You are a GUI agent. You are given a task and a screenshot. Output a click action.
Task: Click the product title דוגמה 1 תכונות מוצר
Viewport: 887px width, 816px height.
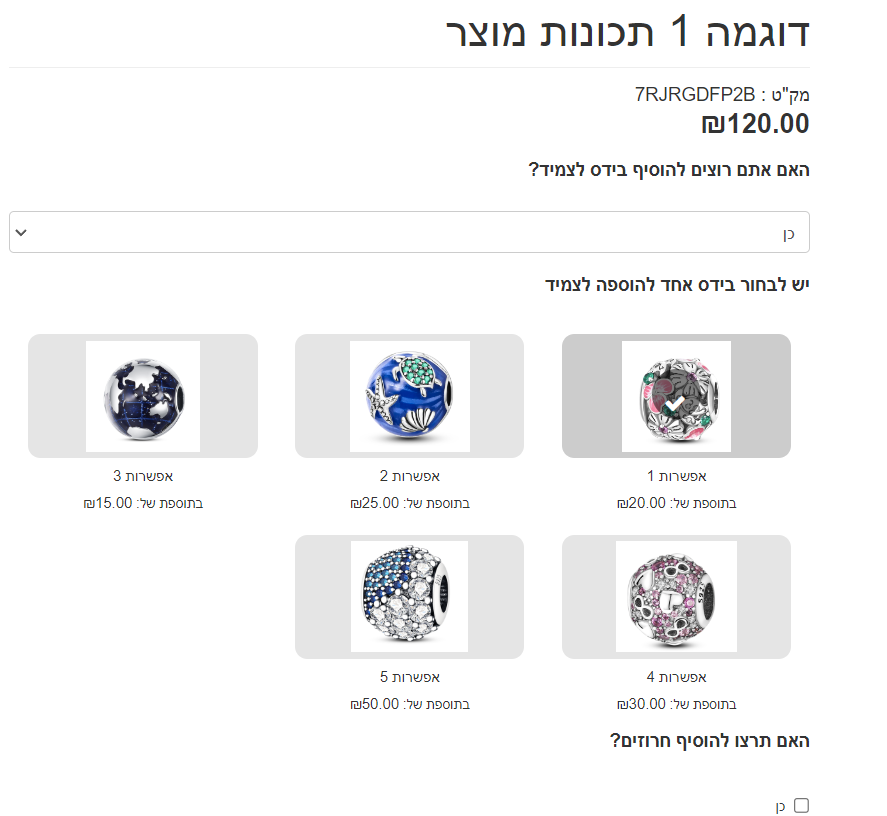point(628,31)
